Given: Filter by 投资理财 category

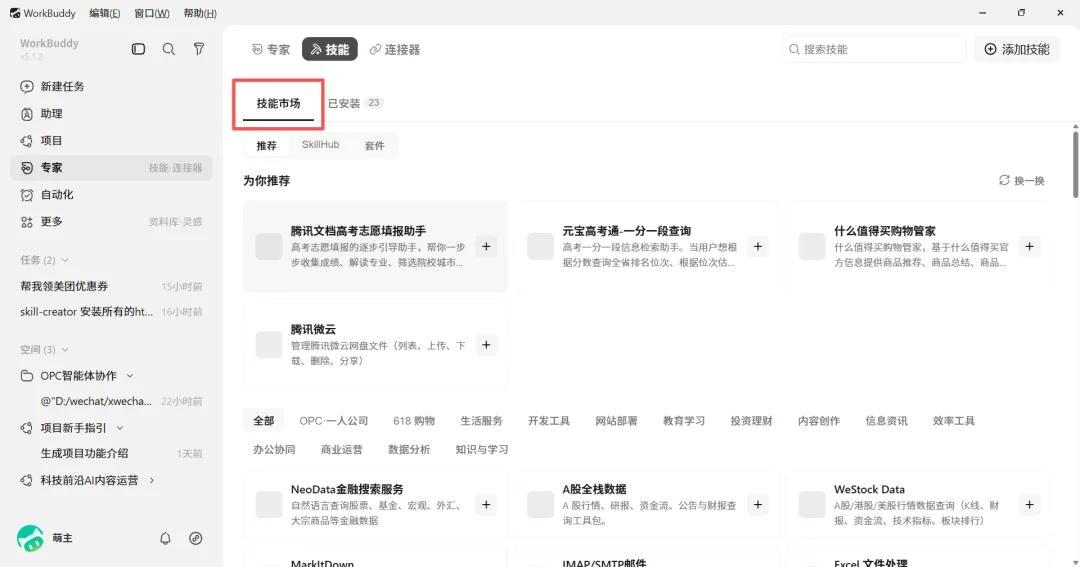Looking at the screenshot, I should coord(751,421).
